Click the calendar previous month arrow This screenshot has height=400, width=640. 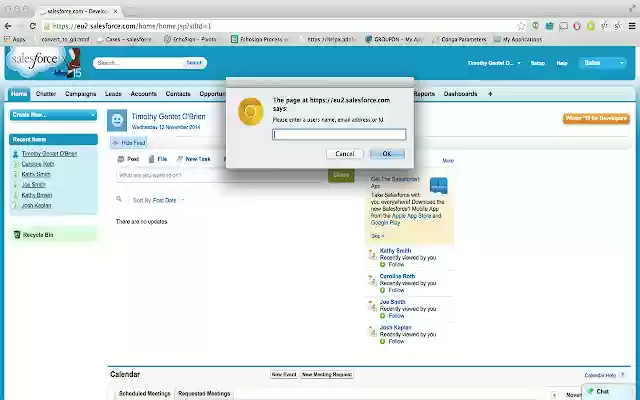[554, 395]
